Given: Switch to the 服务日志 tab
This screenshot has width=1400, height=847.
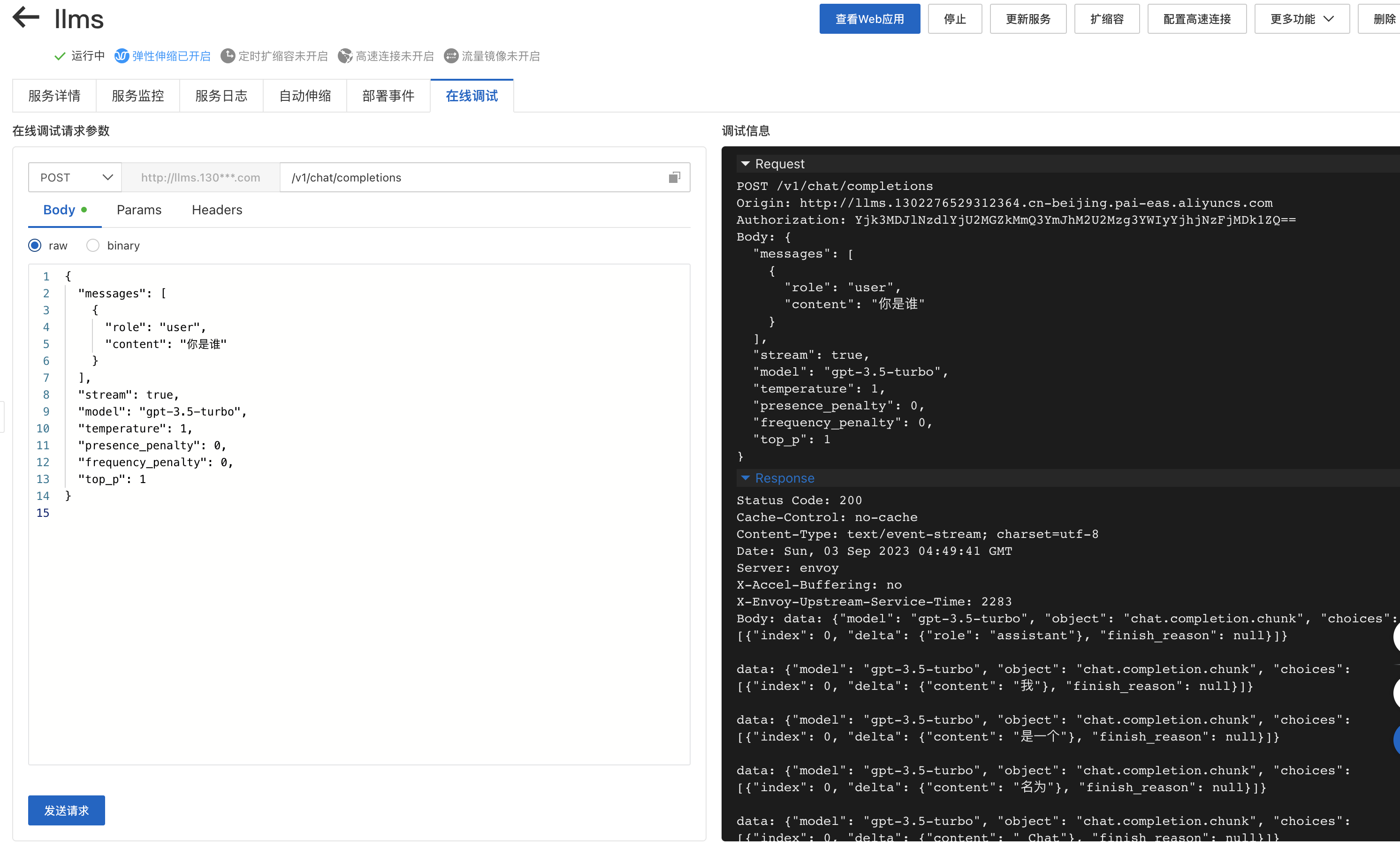Looking at the screenshot, I should pos(221,95).
